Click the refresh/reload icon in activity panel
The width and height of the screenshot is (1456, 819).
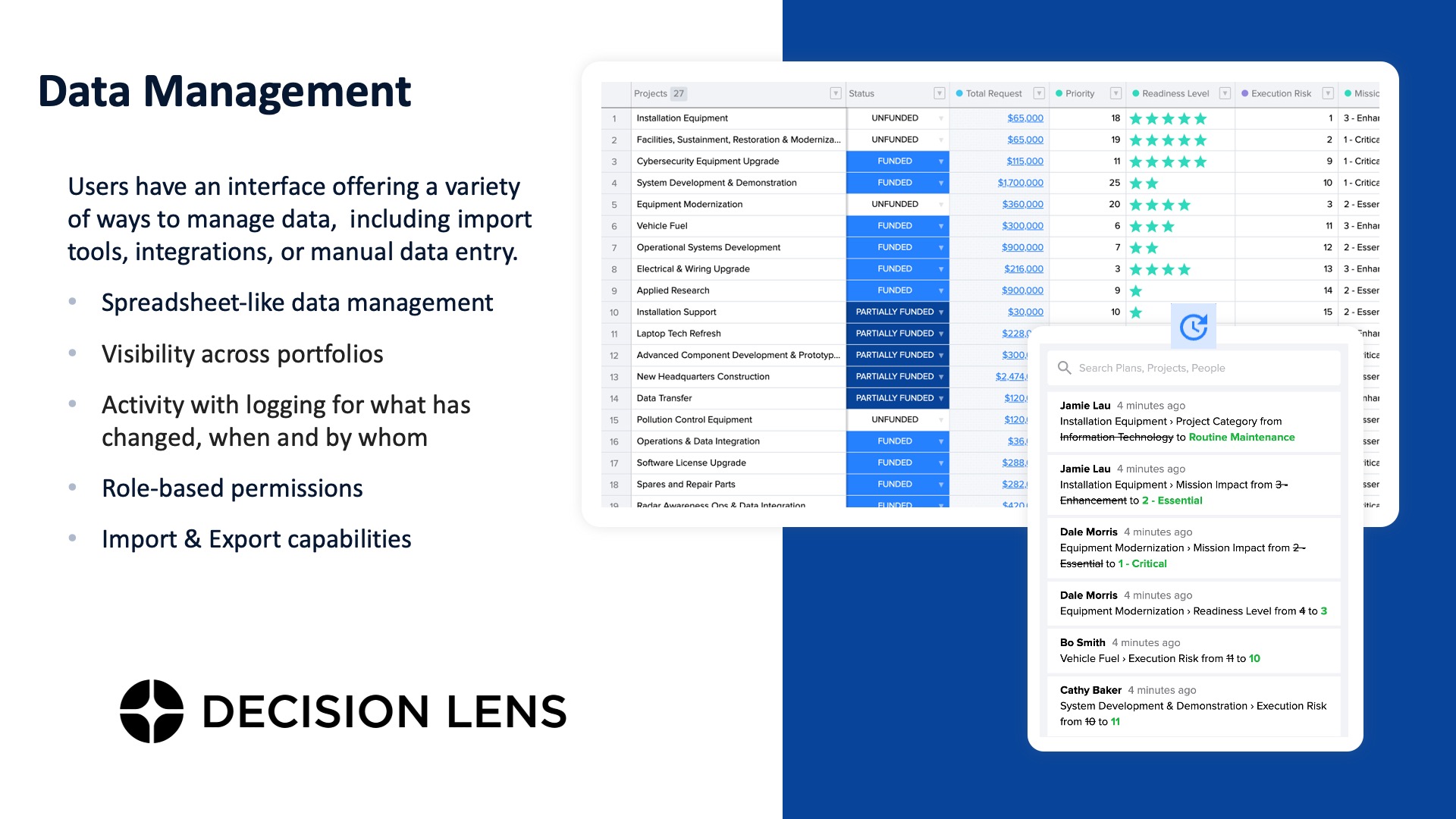click(x=1193, y=326)
